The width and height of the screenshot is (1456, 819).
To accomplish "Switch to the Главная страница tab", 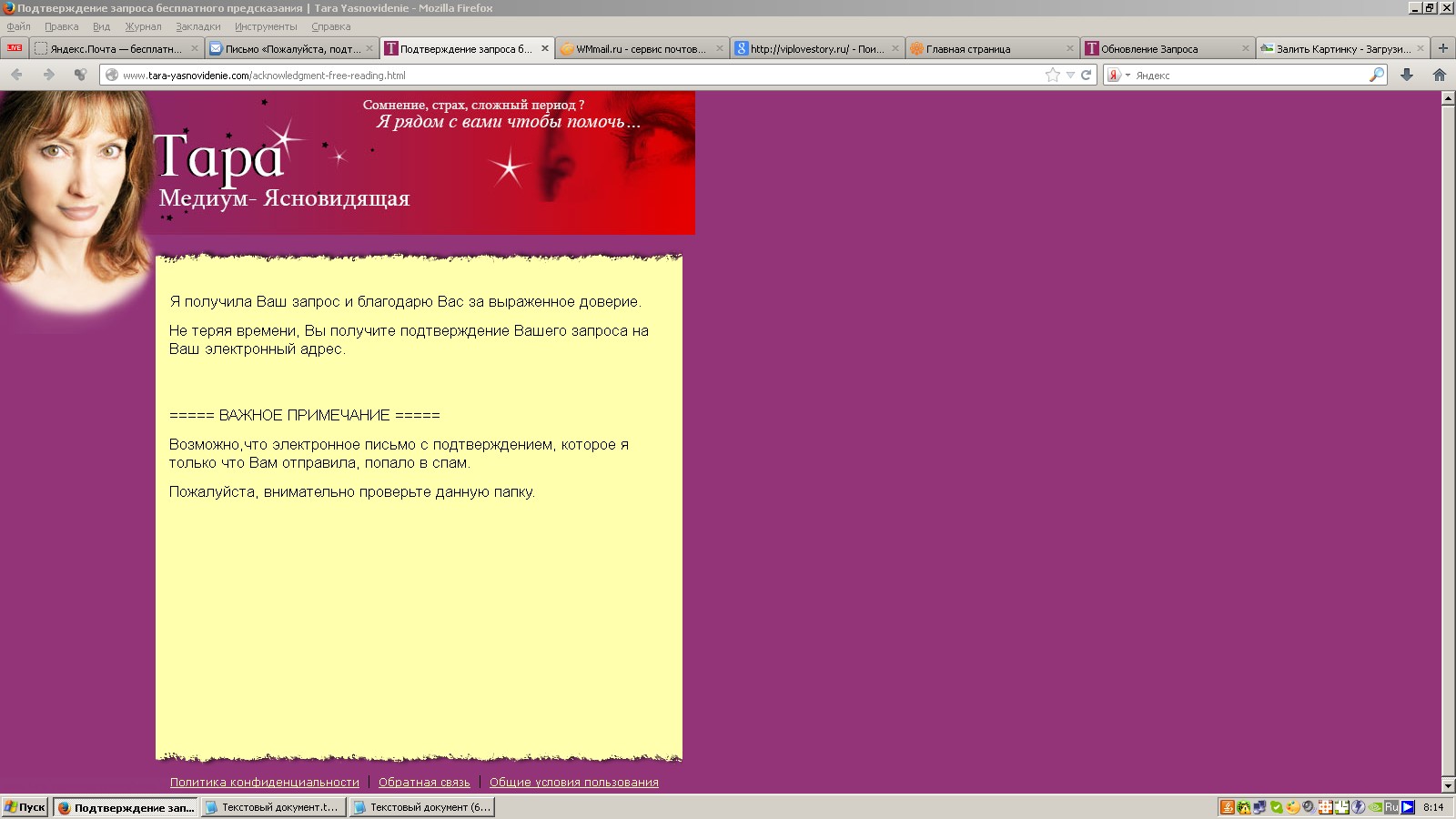I will click(x=992, y=48).
